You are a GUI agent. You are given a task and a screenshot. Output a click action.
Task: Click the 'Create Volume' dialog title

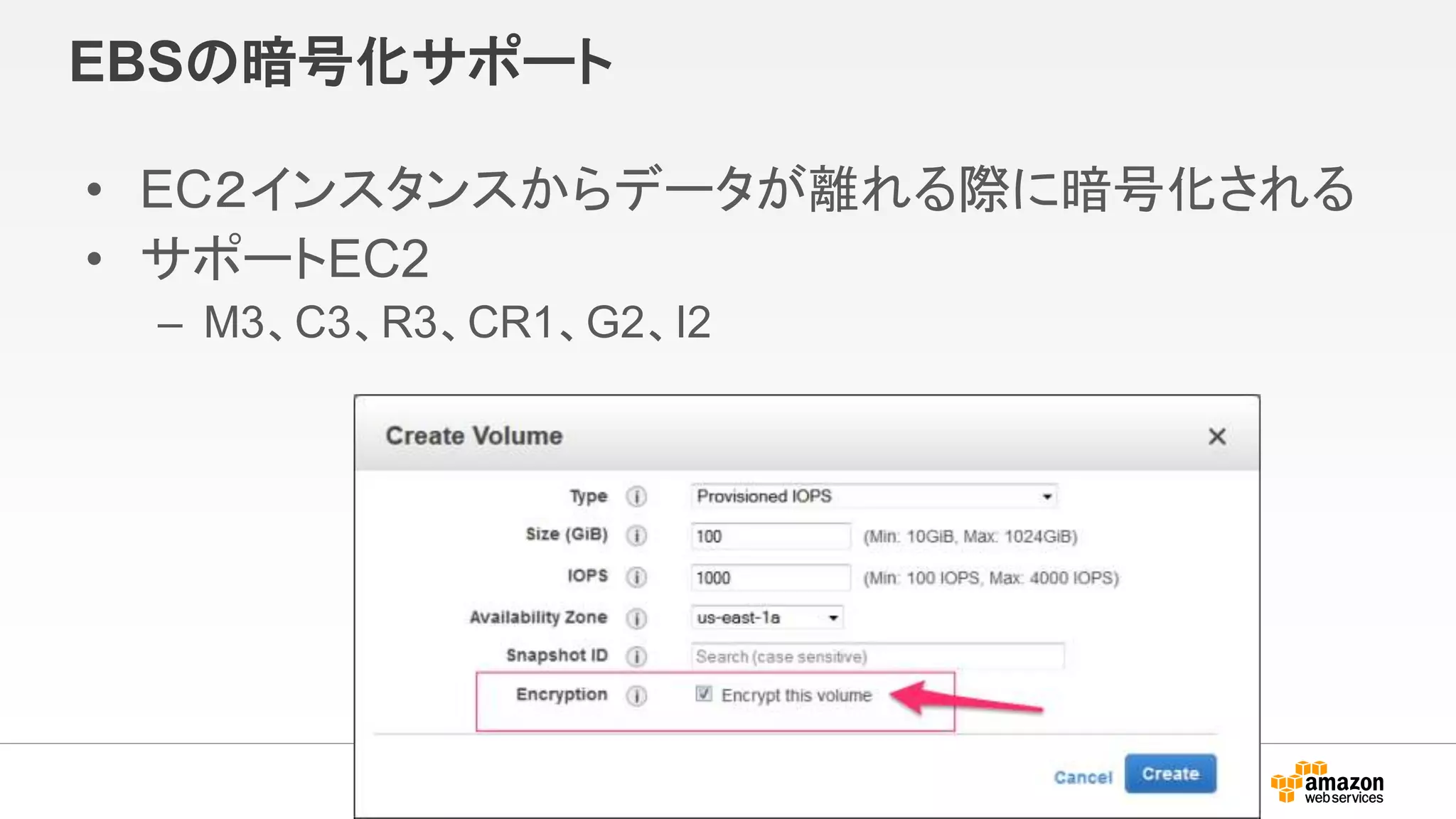point(474,436)
